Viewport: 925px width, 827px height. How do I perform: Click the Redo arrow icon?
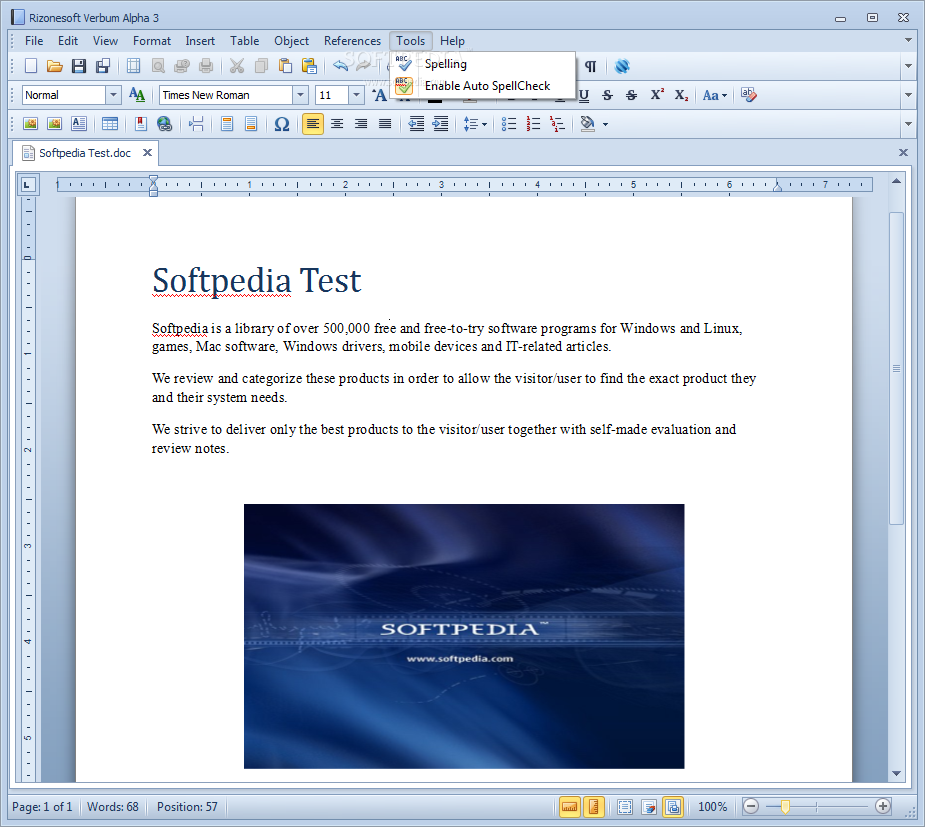pos(364,66)
